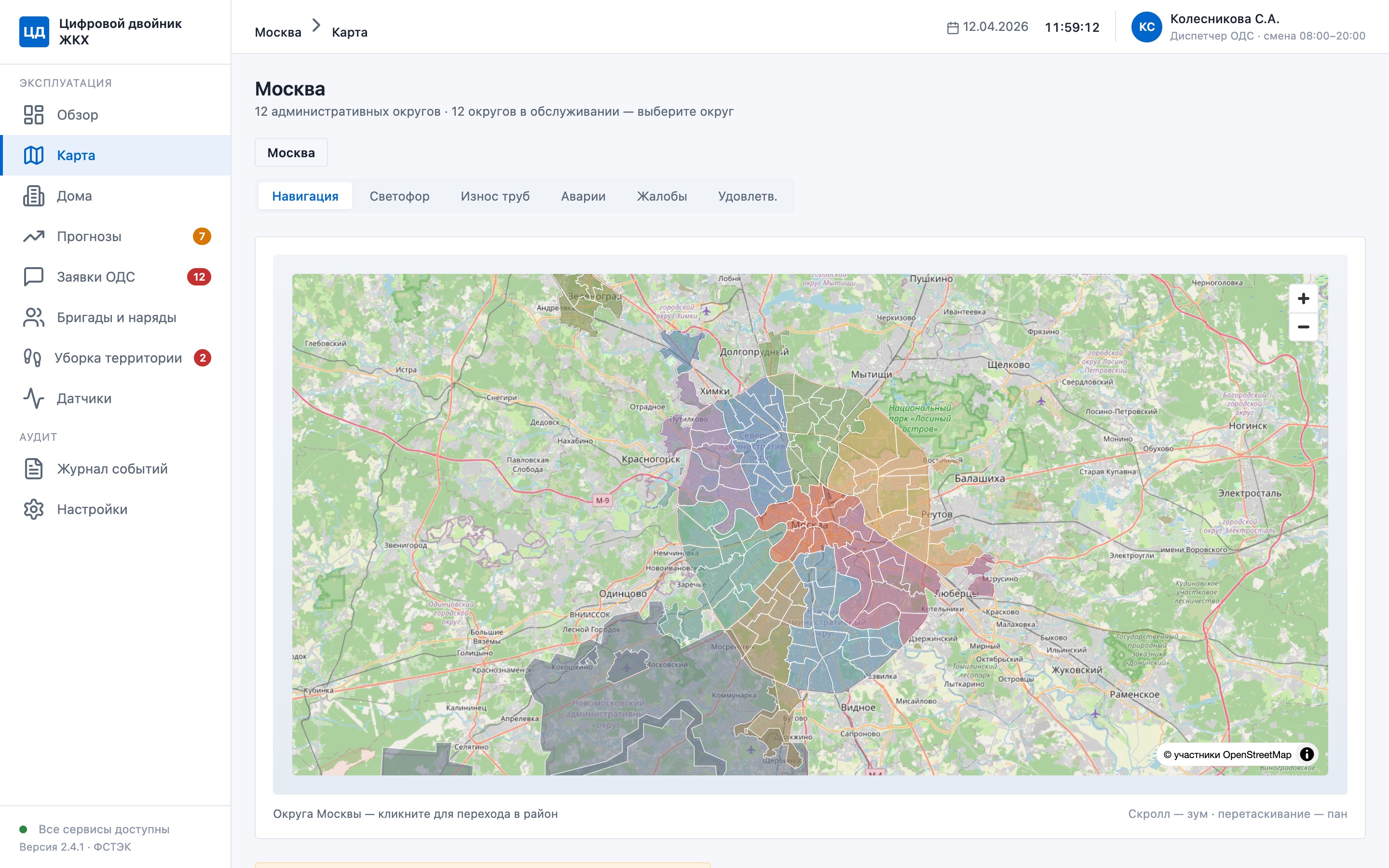1389x868 pixels.
Task: Click the Прогнозы trend arrow icon
Action: (34, 236)
